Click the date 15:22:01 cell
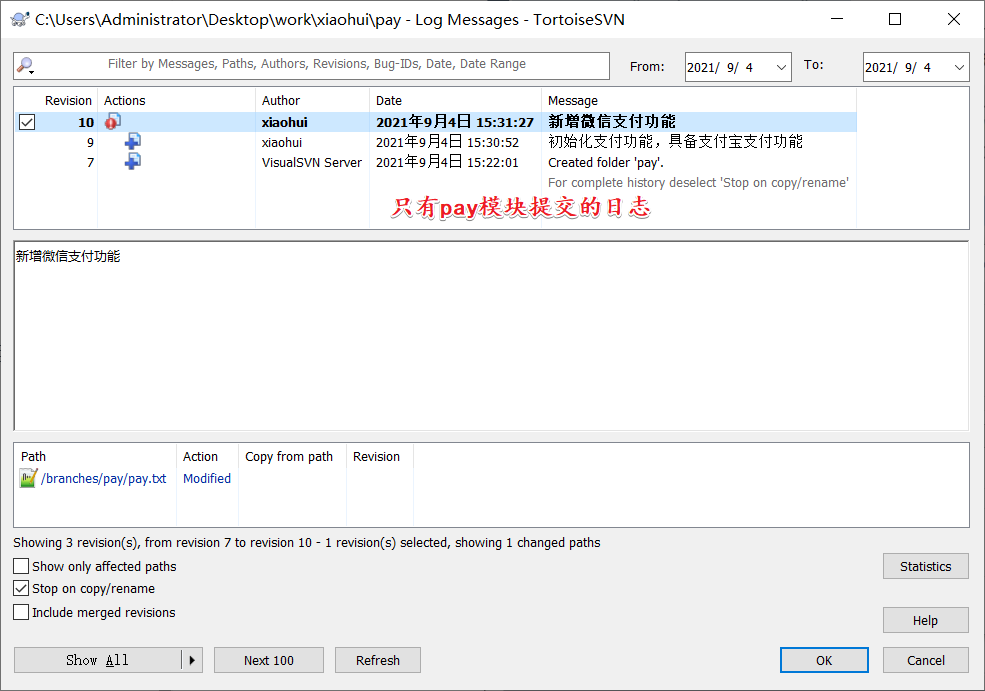This screenshot has width=985, height=691. [x=447, y=163]
